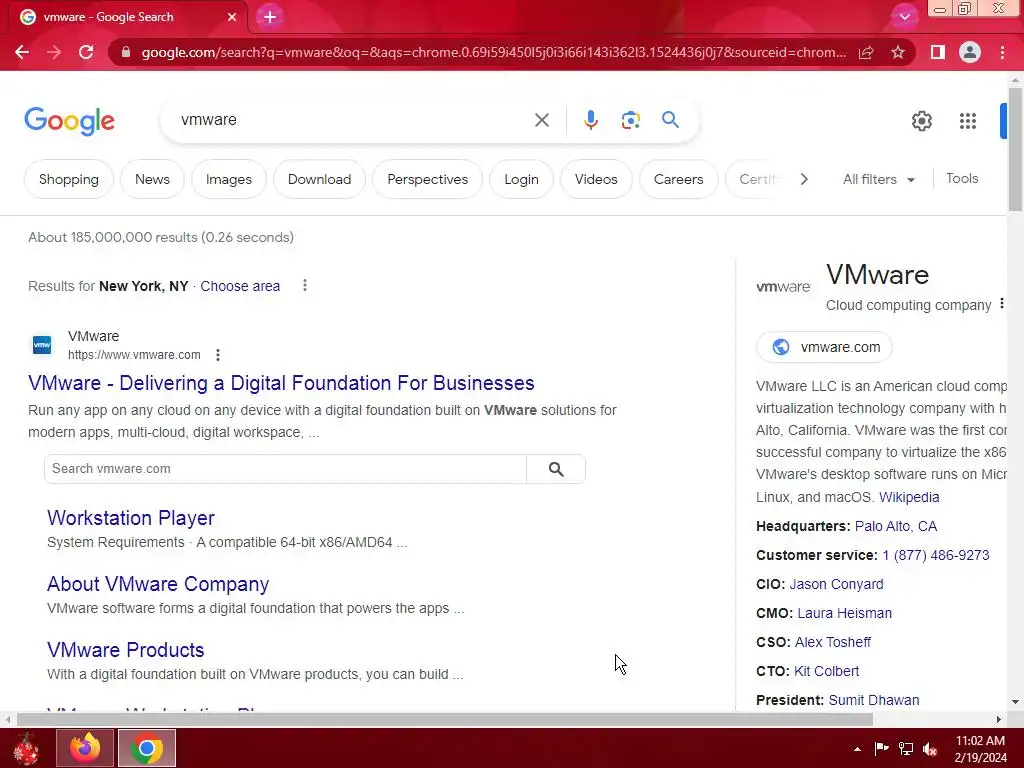Go back using the browser back arrow
Image resolution: width=1024 pixels, height=768 pixels.
coord(22,52)
